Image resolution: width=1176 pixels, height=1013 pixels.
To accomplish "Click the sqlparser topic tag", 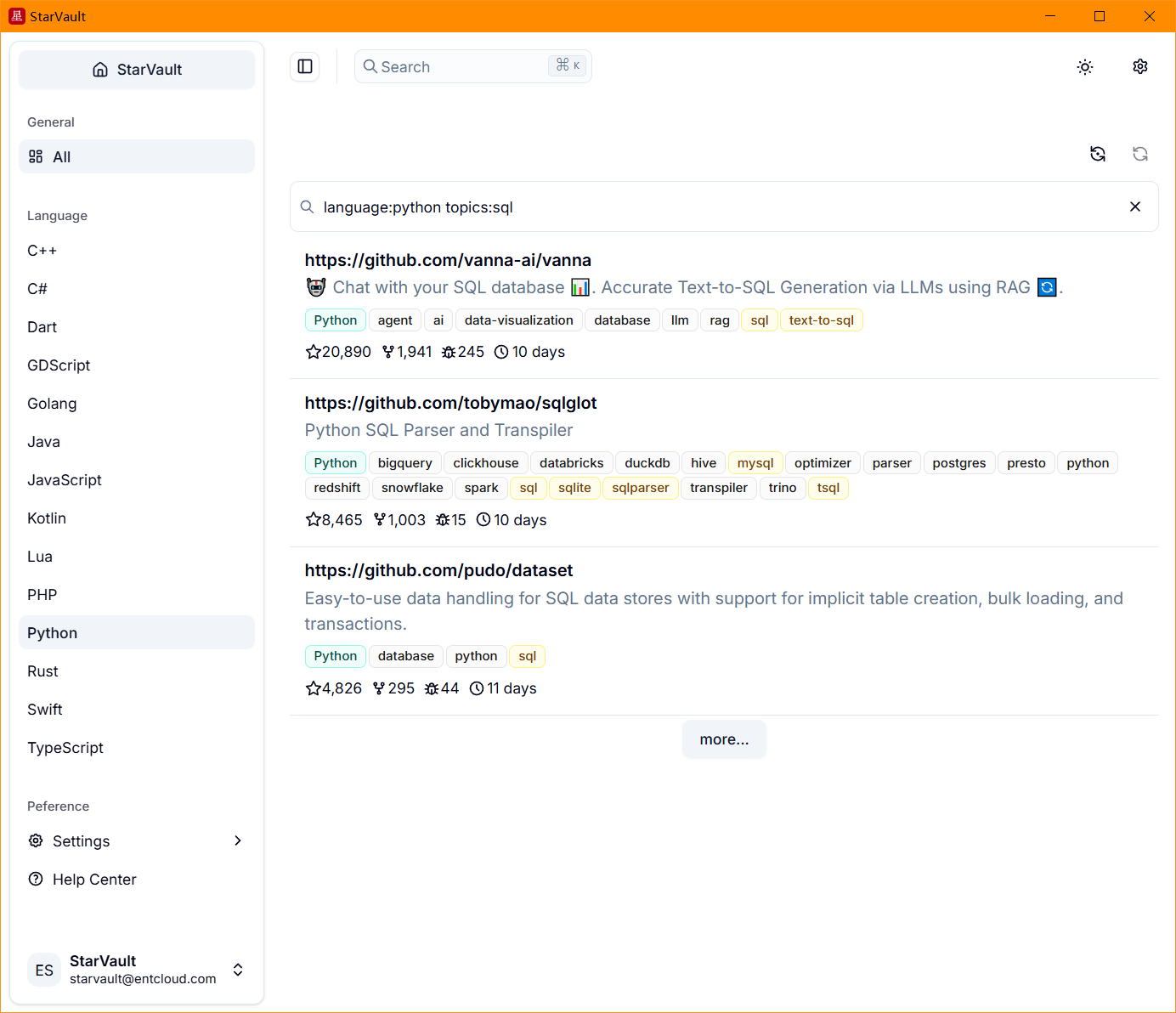I will pos(641,488).
